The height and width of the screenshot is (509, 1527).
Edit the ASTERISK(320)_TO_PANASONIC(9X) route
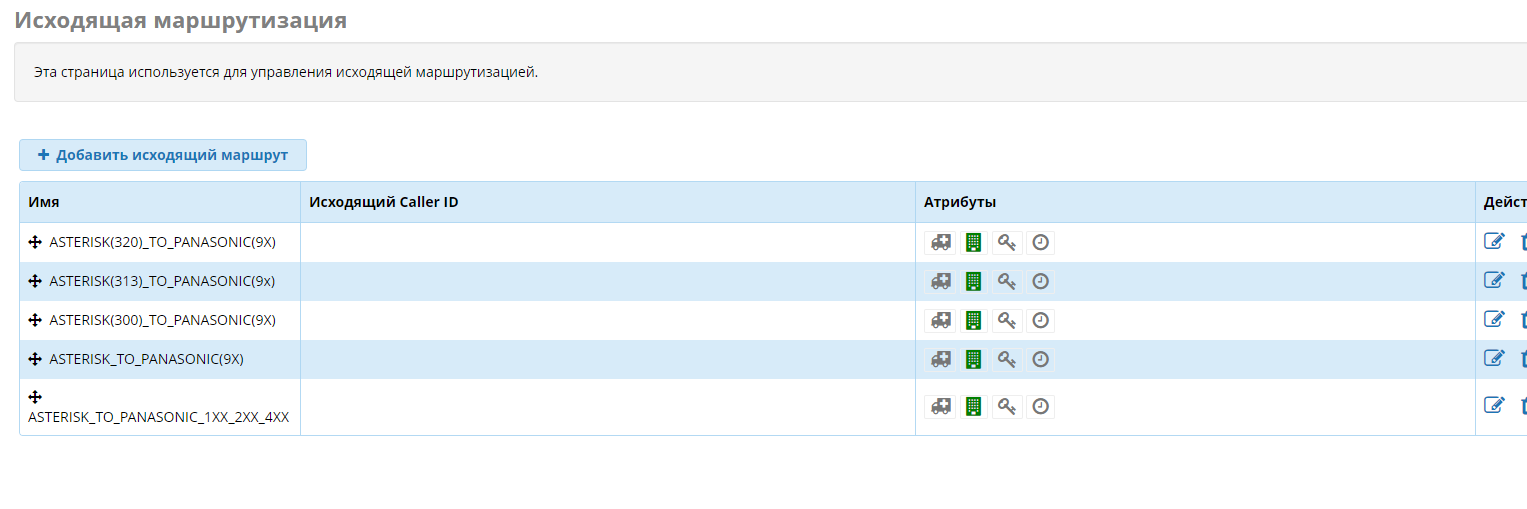coord(1494,241)
